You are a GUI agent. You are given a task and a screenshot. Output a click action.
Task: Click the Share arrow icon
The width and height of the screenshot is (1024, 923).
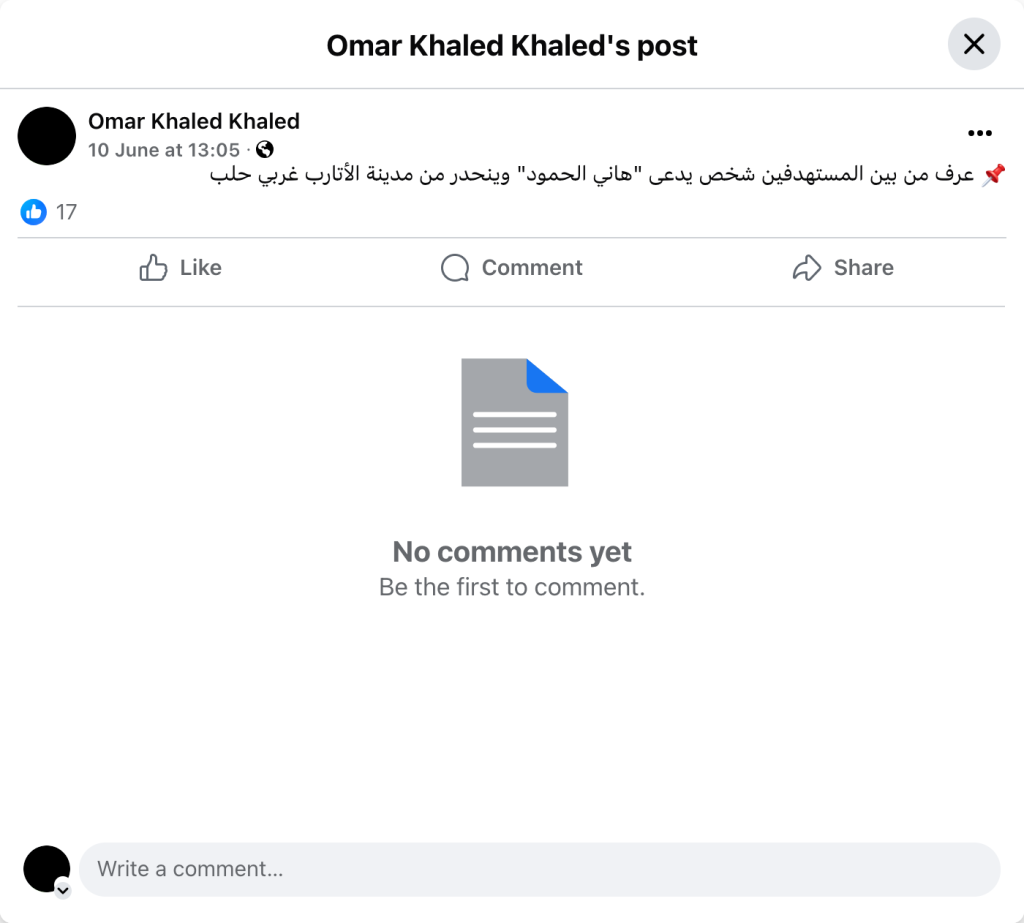click(x=806, y=267)
